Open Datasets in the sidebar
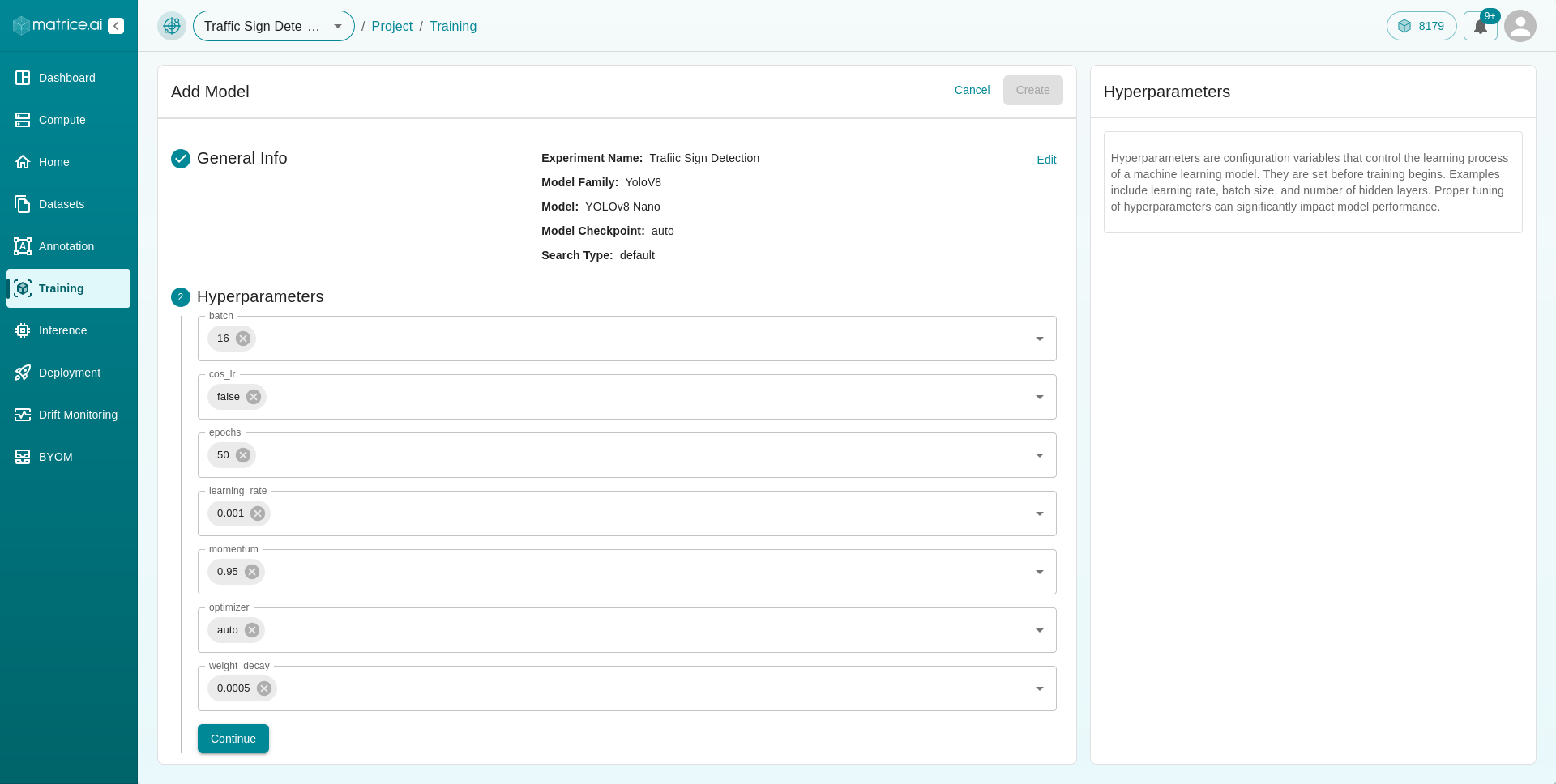1556x784 pixels. [68, 204]
